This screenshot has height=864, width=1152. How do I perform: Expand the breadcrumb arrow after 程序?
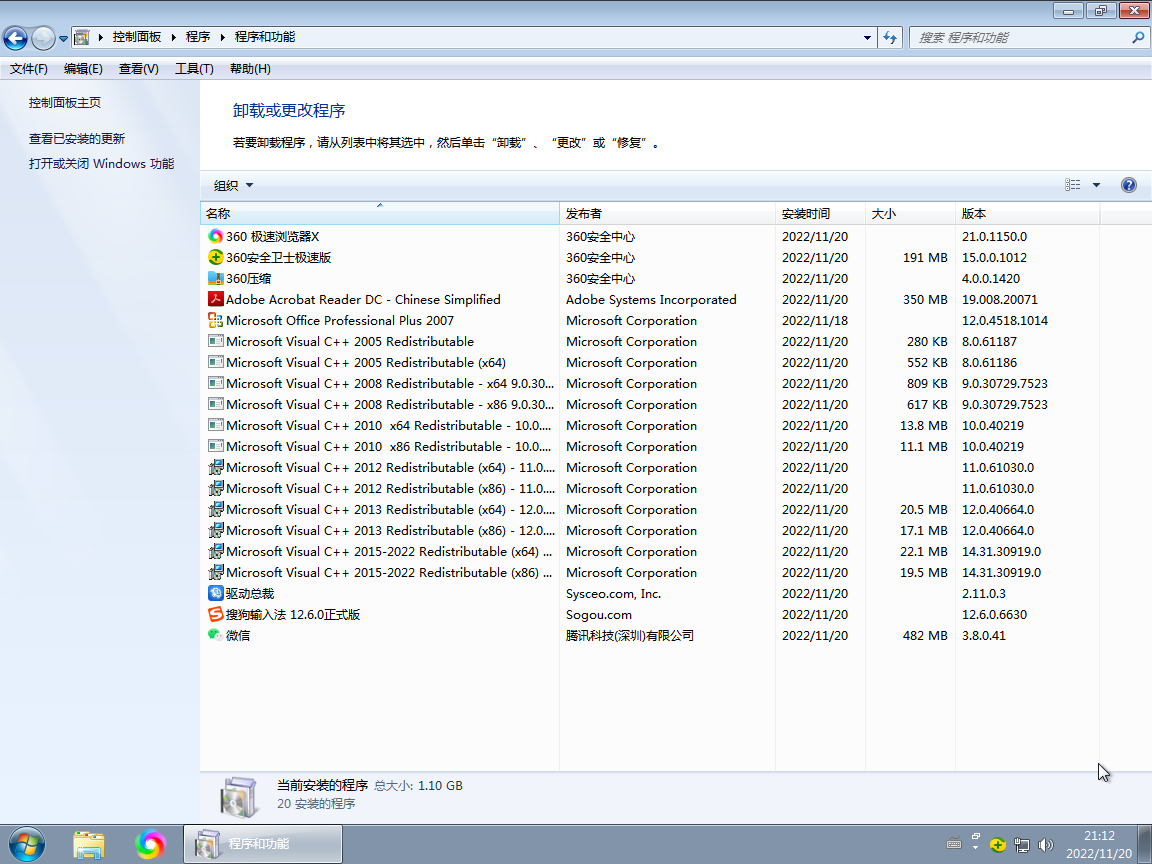tap(223, 37)
